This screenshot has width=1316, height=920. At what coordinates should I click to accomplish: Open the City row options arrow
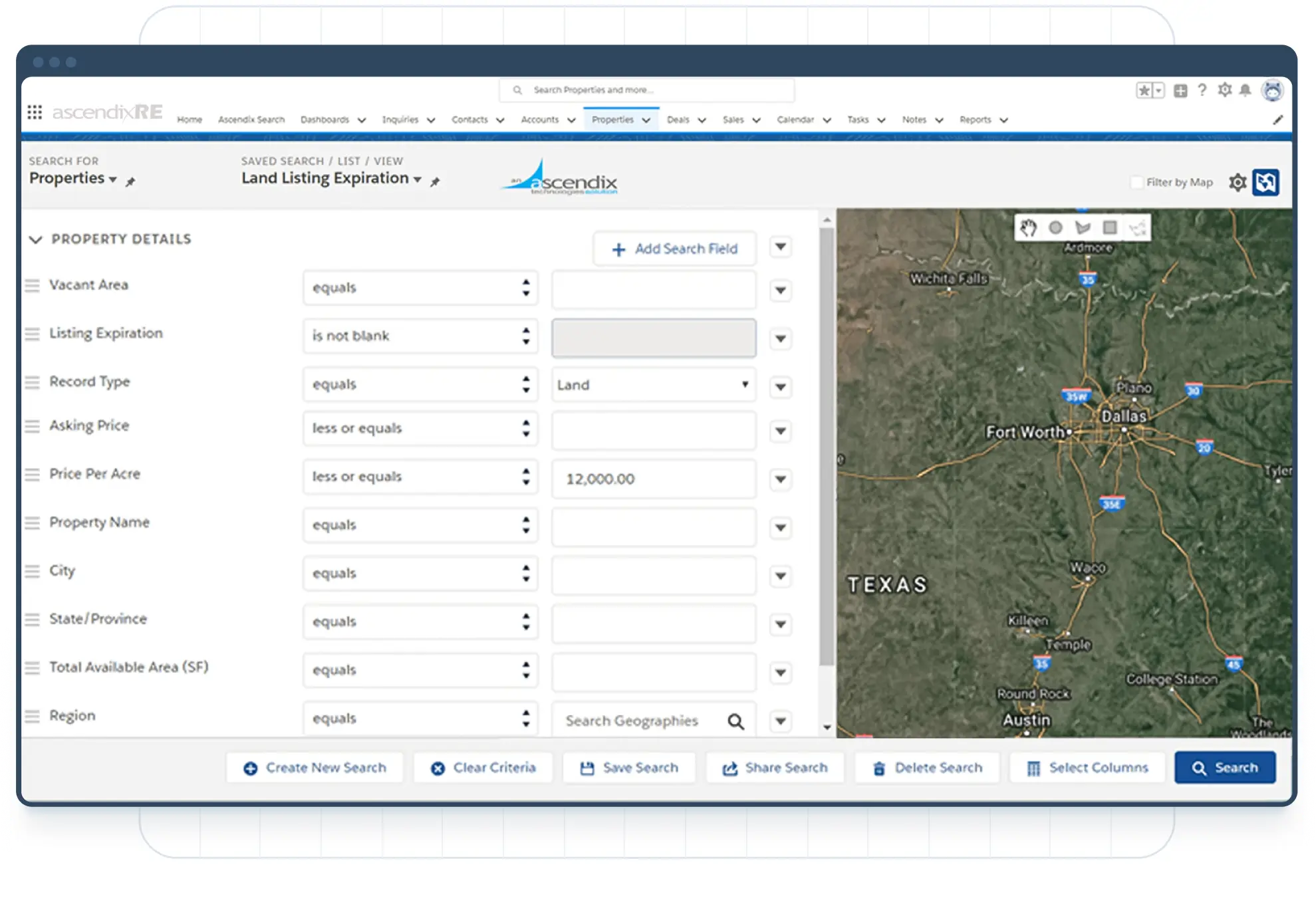click(x=781, y=576)
